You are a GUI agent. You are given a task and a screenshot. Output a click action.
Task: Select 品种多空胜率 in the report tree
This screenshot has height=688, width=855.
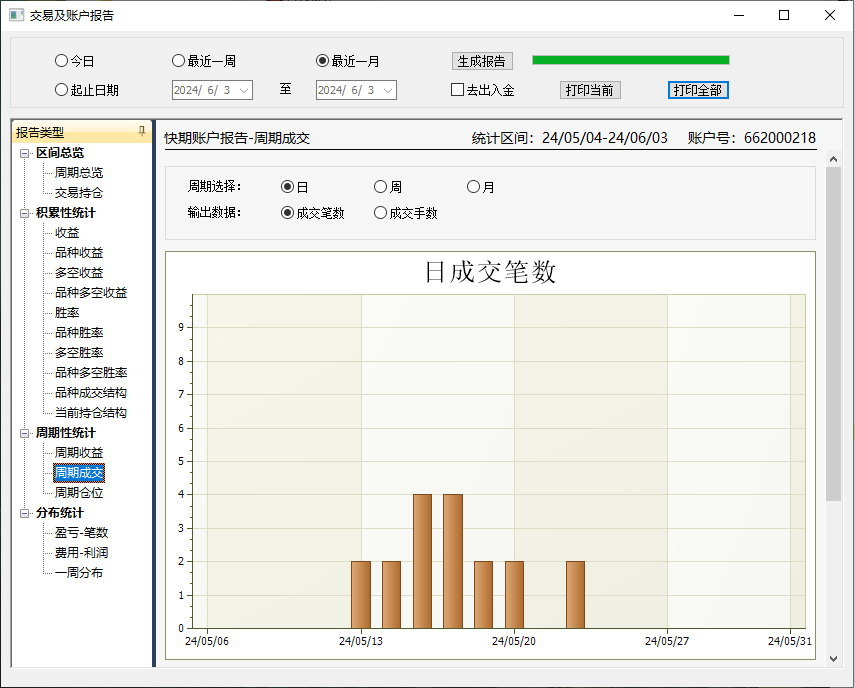tap(91, 373)
